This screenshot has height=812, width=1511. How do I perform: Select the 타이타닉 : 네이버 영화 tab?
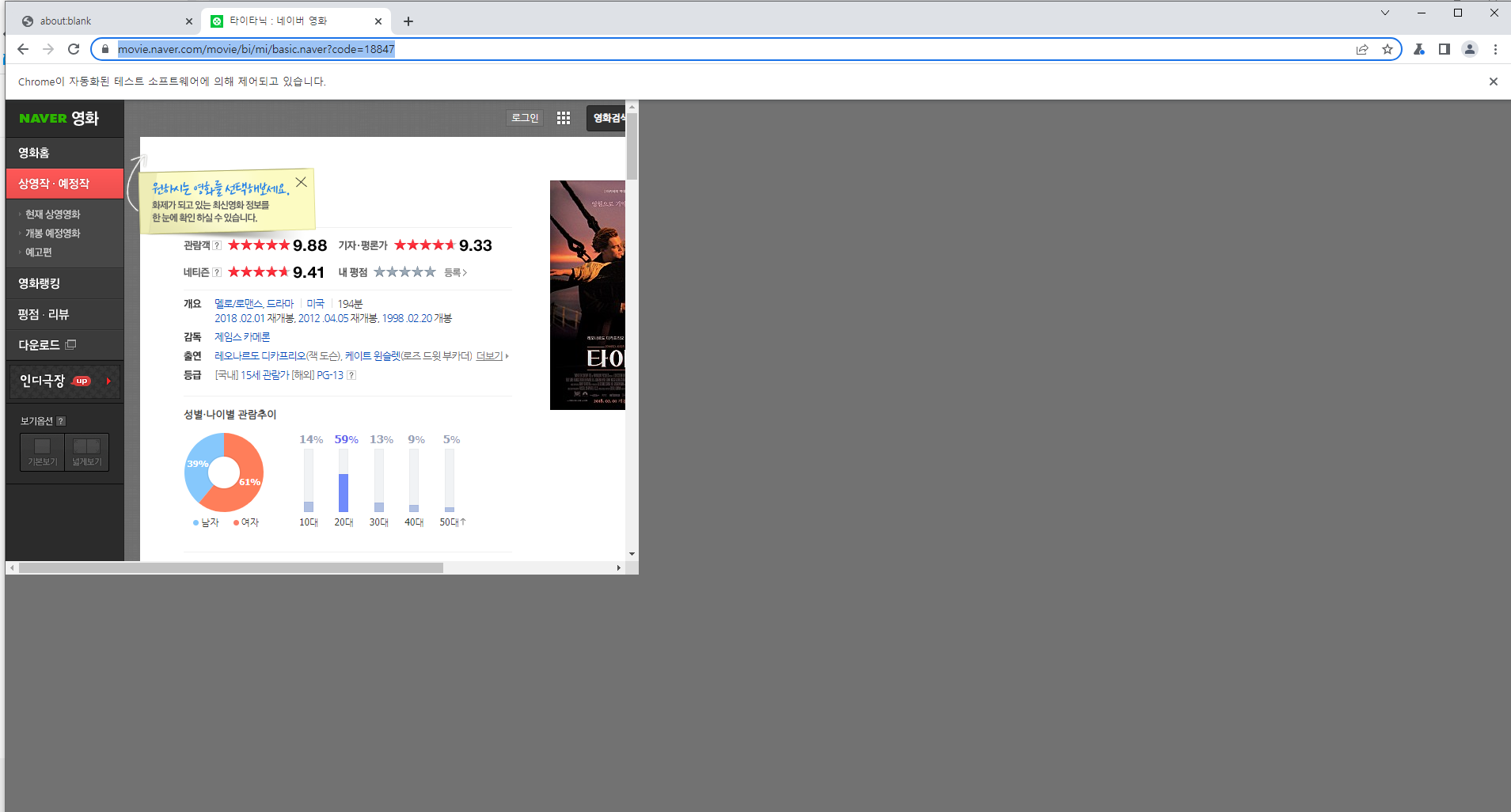[x=296, y=21]
